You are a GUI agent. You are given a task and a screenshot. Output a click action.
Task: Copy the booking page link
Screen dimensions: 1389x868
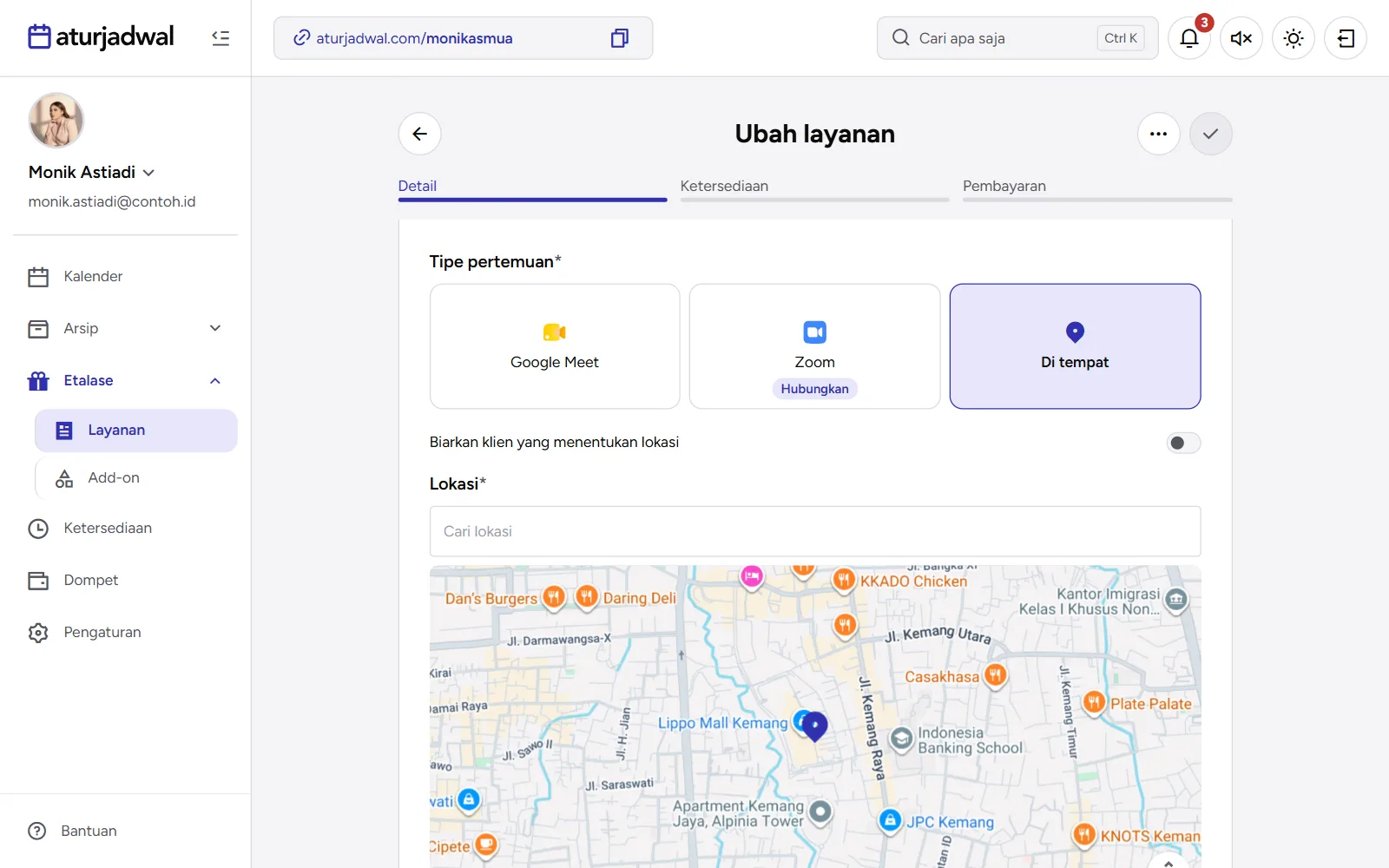[x=619, y=38]
